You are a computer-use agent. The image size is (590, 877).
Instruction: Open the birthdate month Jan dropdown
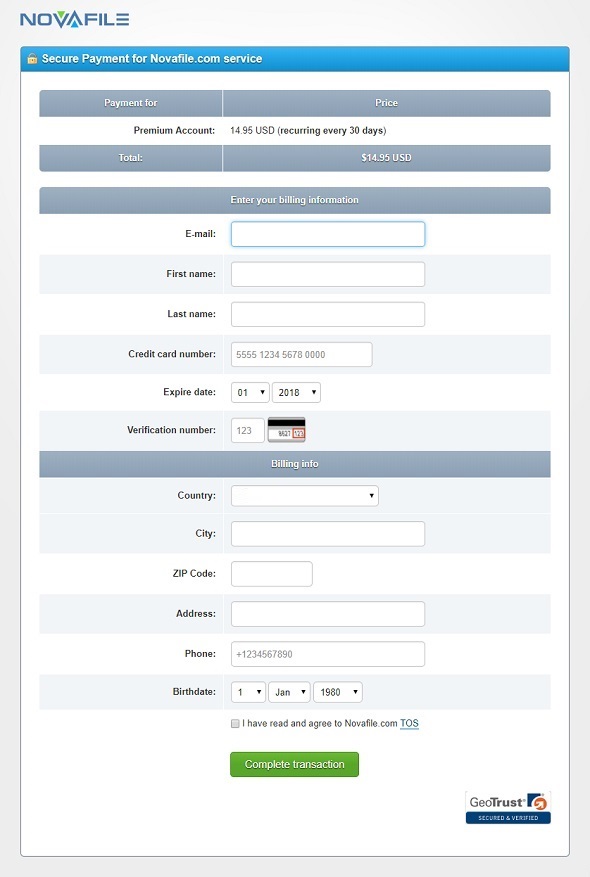290,692
